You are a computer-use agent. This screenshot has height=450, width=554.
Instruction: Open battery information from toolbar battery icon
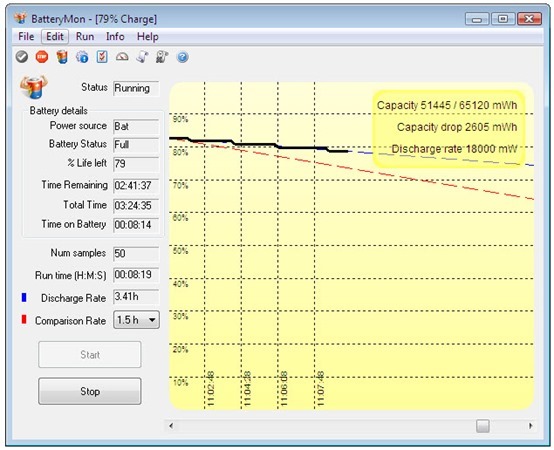(x=62, y=57)
